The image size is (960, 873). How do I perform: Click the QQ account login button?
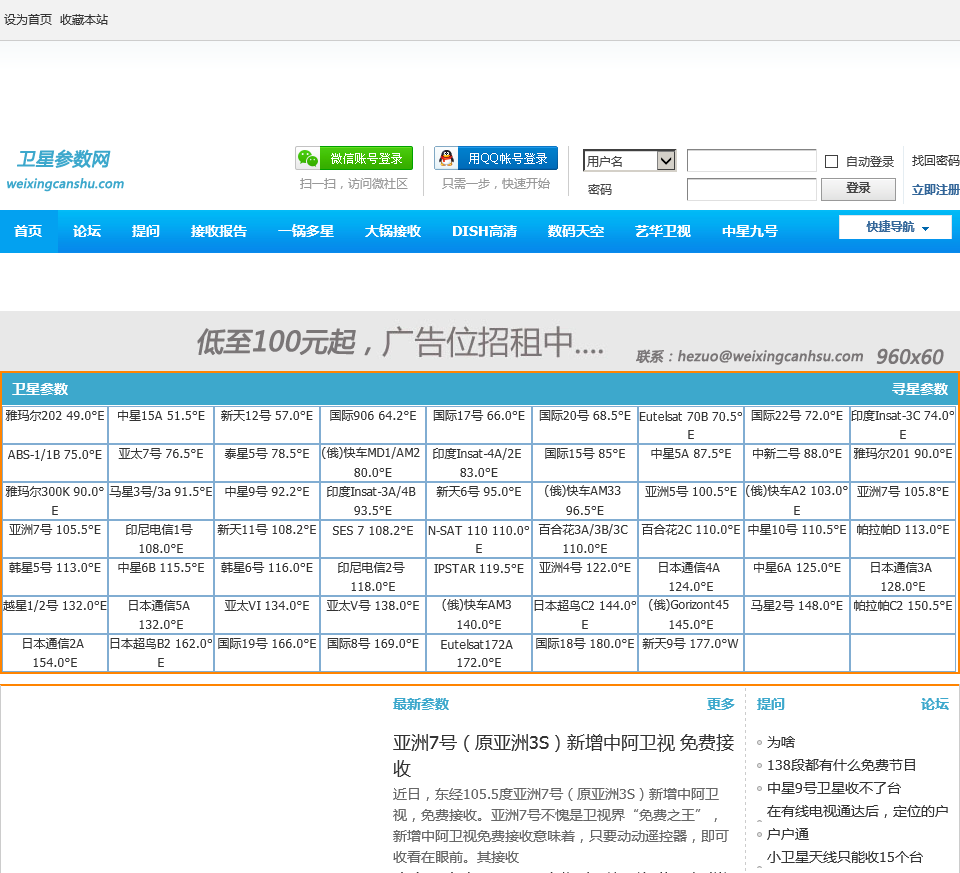496,159
